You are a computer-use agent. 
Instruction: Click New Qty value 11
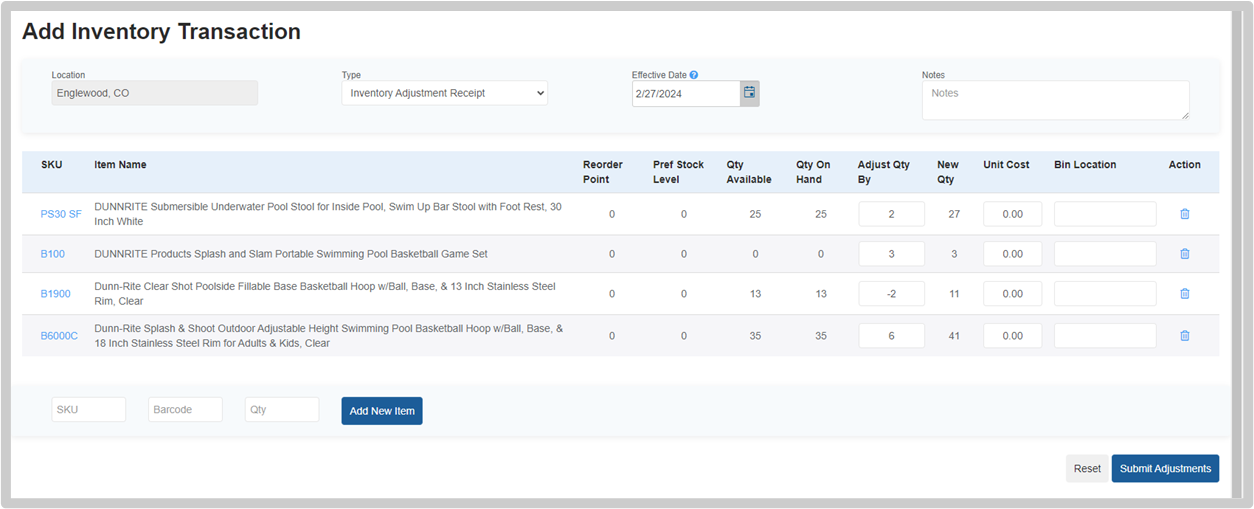point(954,294)
